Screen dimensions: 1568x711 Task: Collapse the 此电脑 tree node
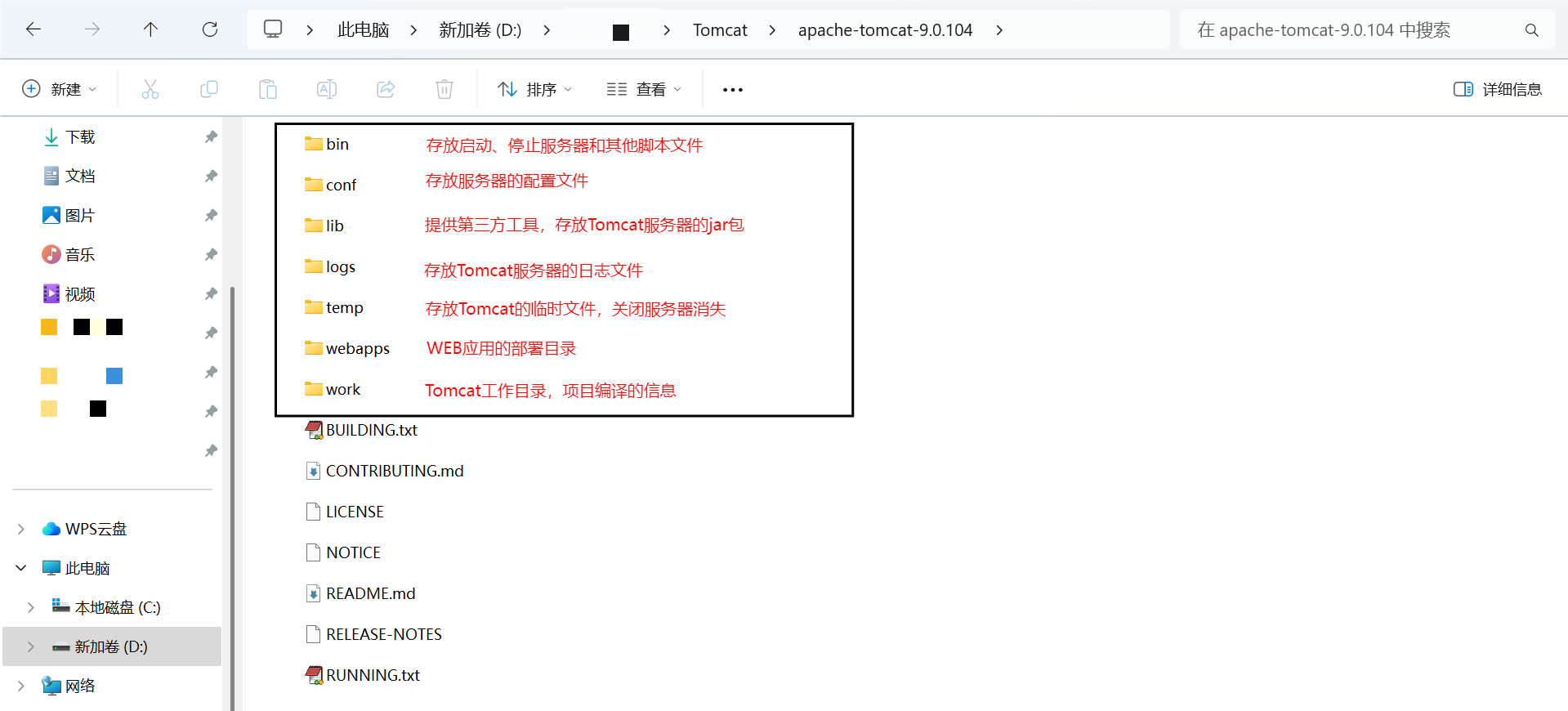(x=21, y=568)
